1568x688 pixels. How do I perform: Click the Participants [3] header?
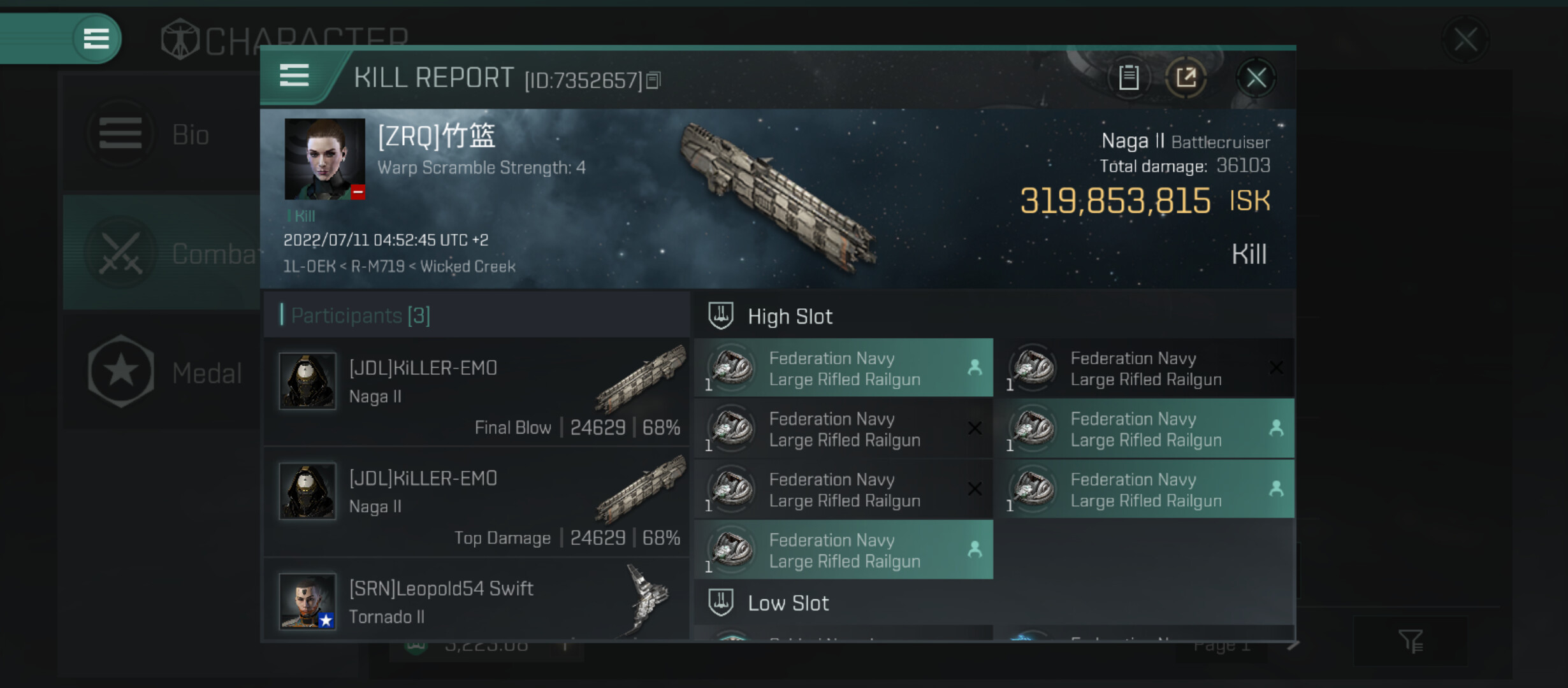pos(361,315)
